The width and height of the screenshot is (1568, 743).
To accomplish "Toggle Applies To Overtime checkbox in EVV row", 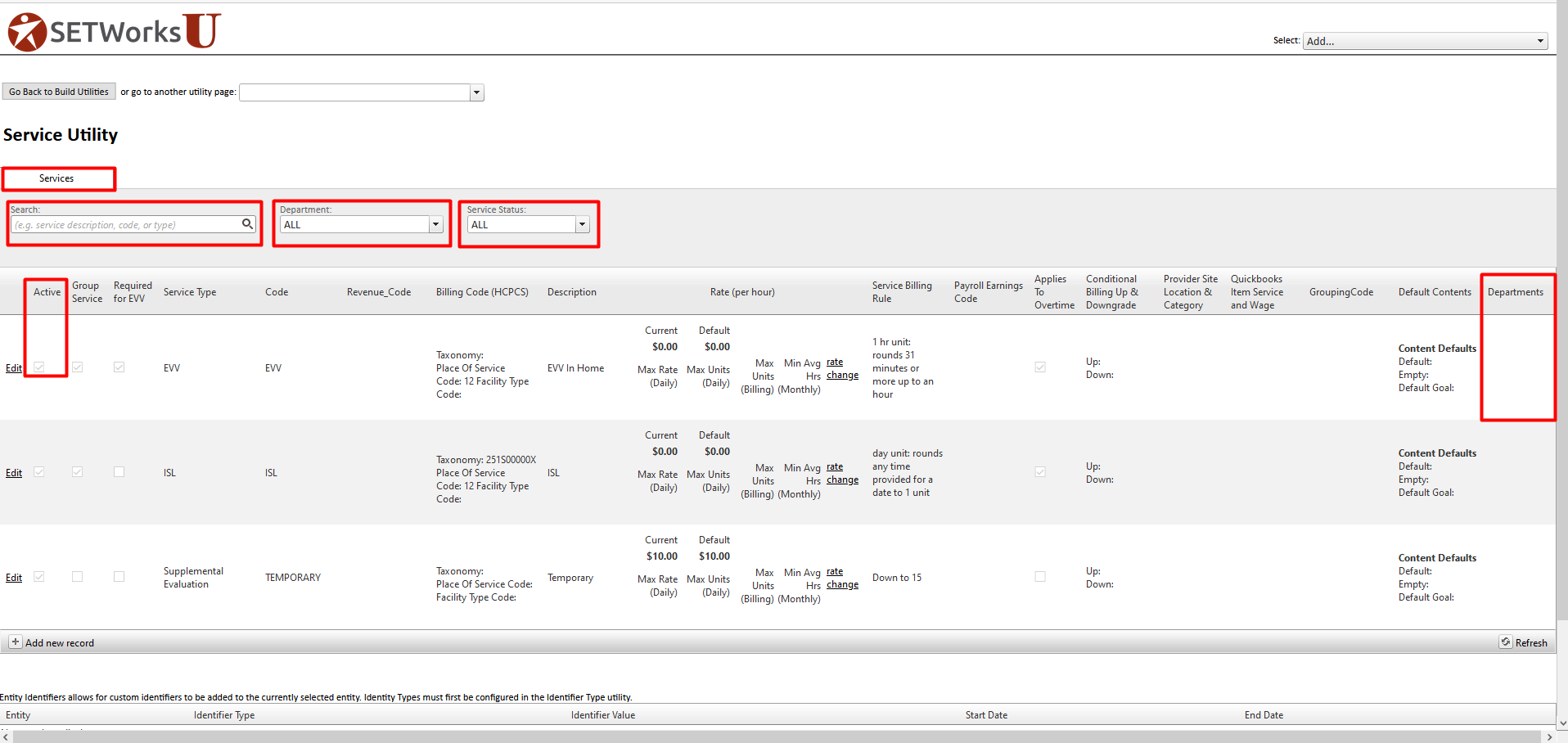I will coord(1040,367).
